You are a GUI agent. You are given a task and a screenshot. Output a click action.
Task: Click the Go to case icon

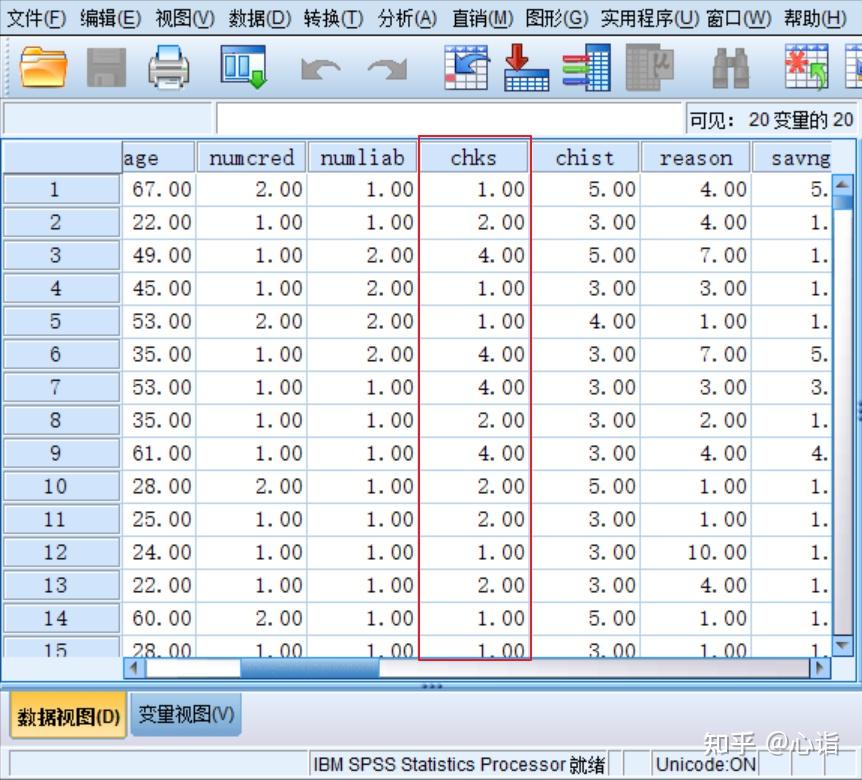coord(466,67)
